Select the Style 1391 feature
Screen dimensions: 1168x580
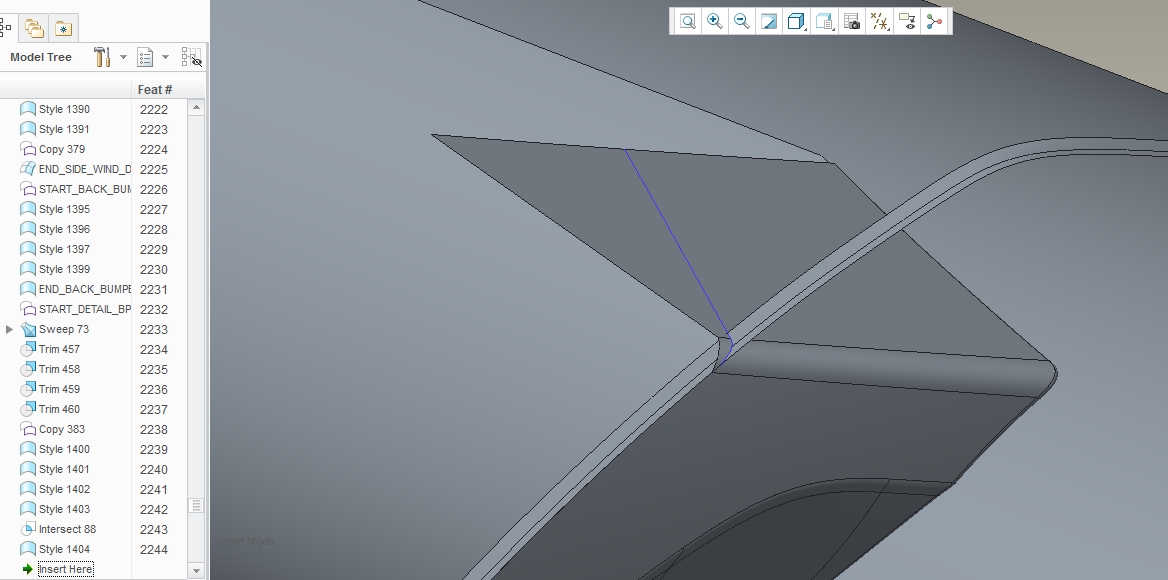(x=64, y=129)
